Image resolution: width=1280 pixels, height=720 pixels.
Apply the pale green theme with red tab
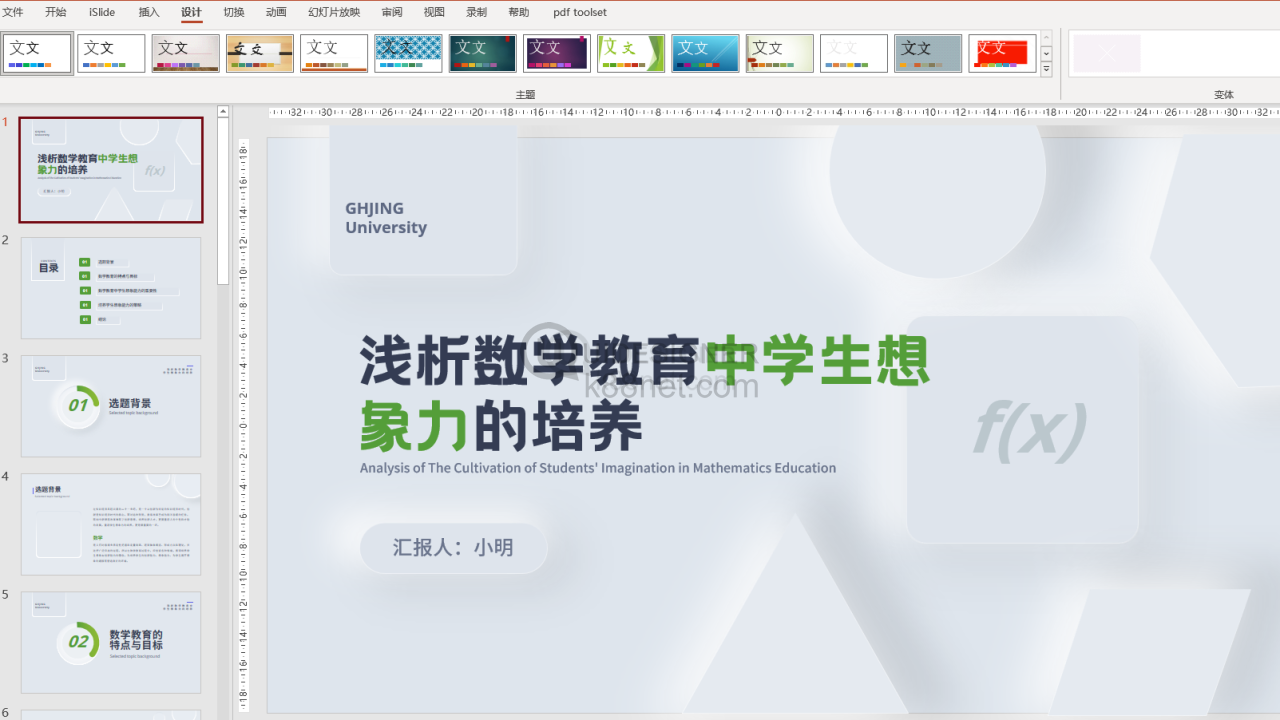780,53
